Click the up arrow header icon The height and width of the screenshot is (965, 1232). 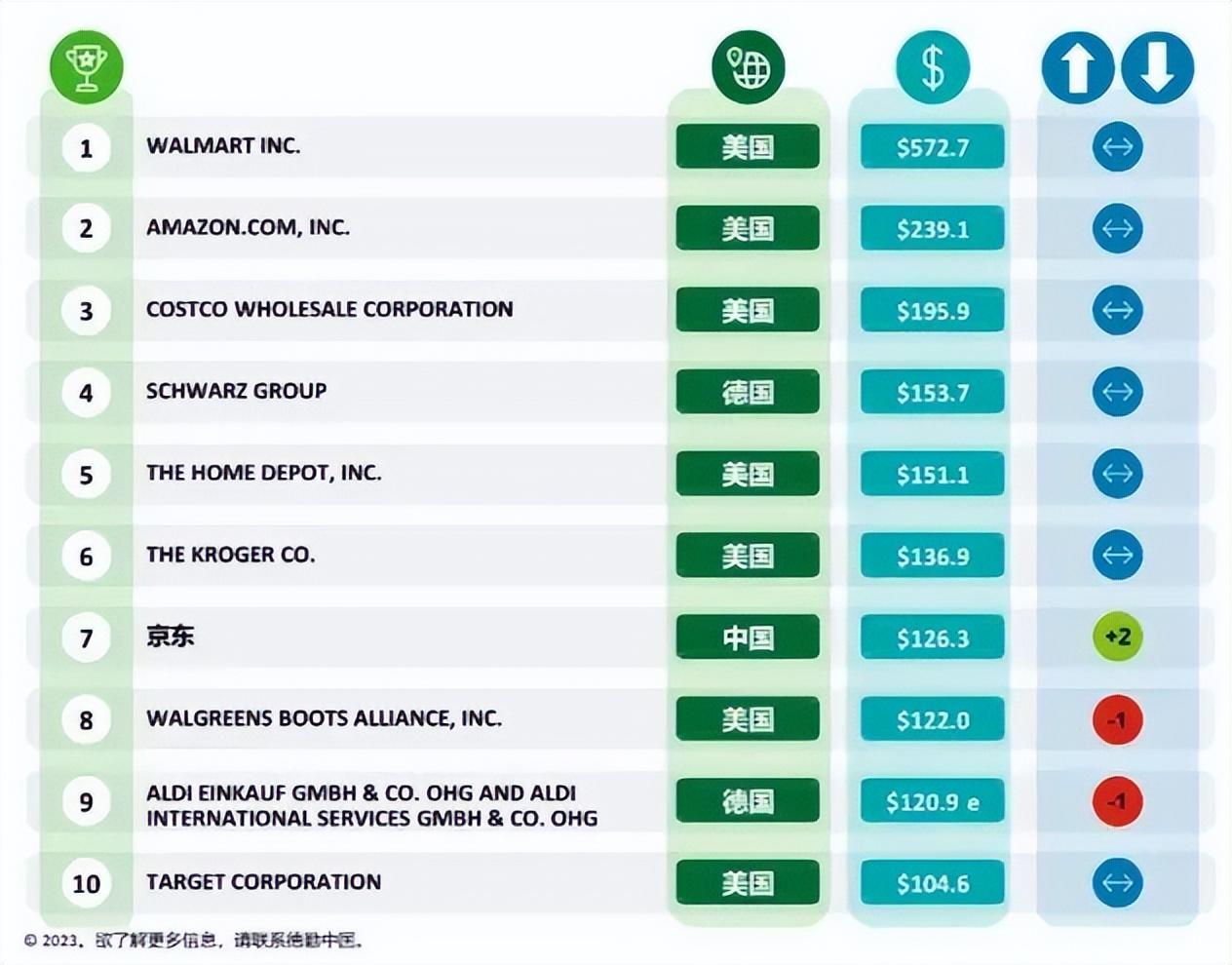click(1077, 68)
